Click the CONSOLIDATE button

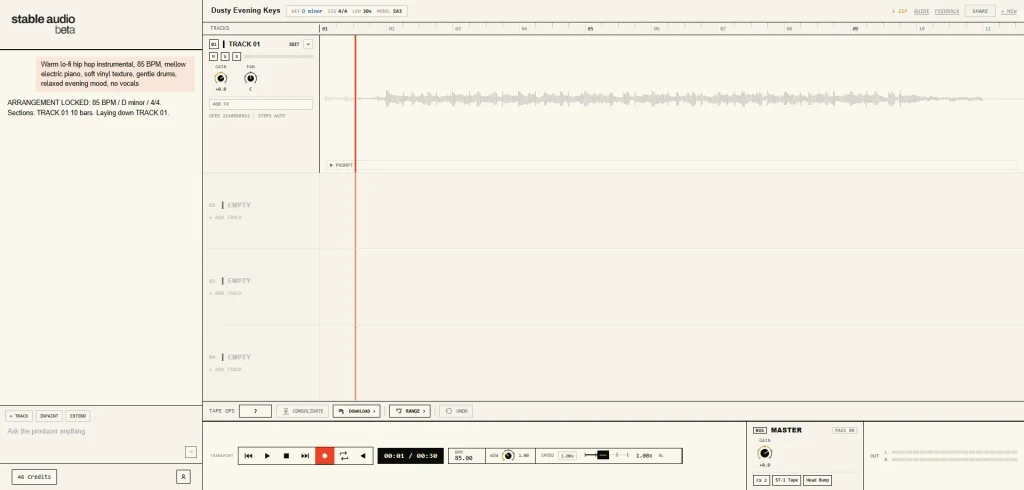[302, 411]
